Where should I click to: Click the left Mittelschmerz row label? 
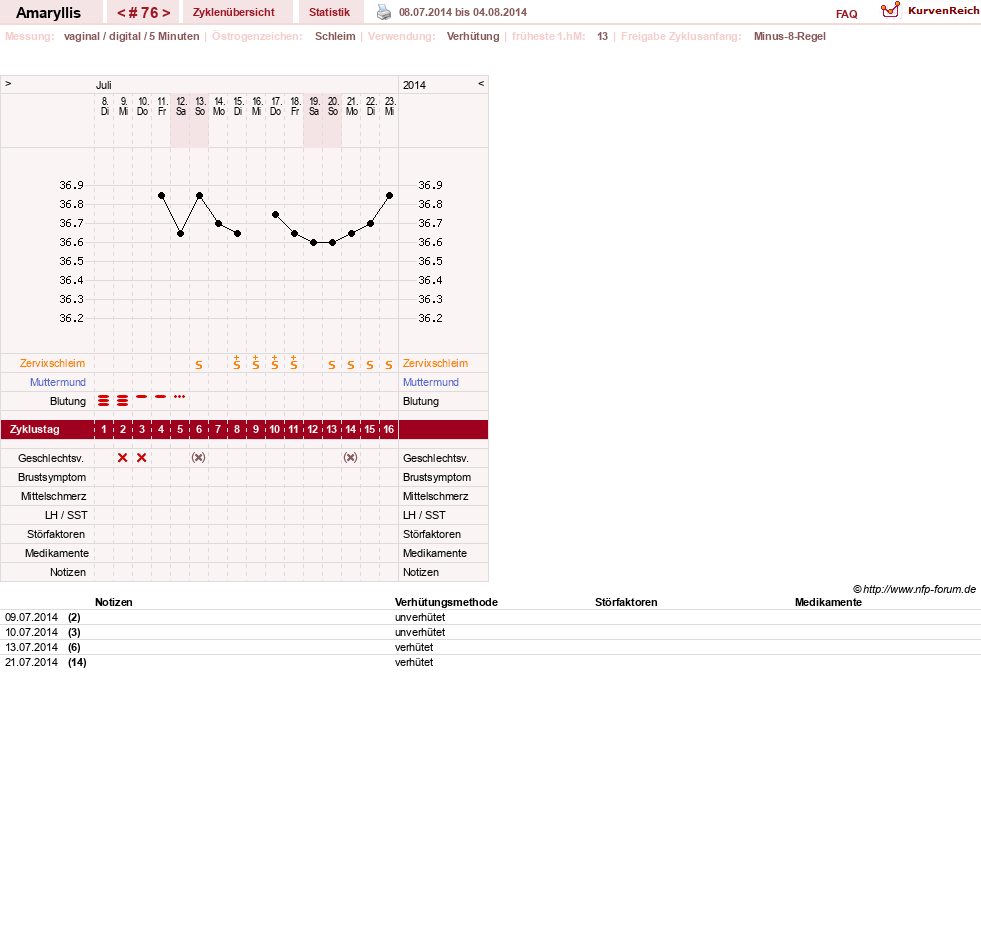tap(53, 496)
